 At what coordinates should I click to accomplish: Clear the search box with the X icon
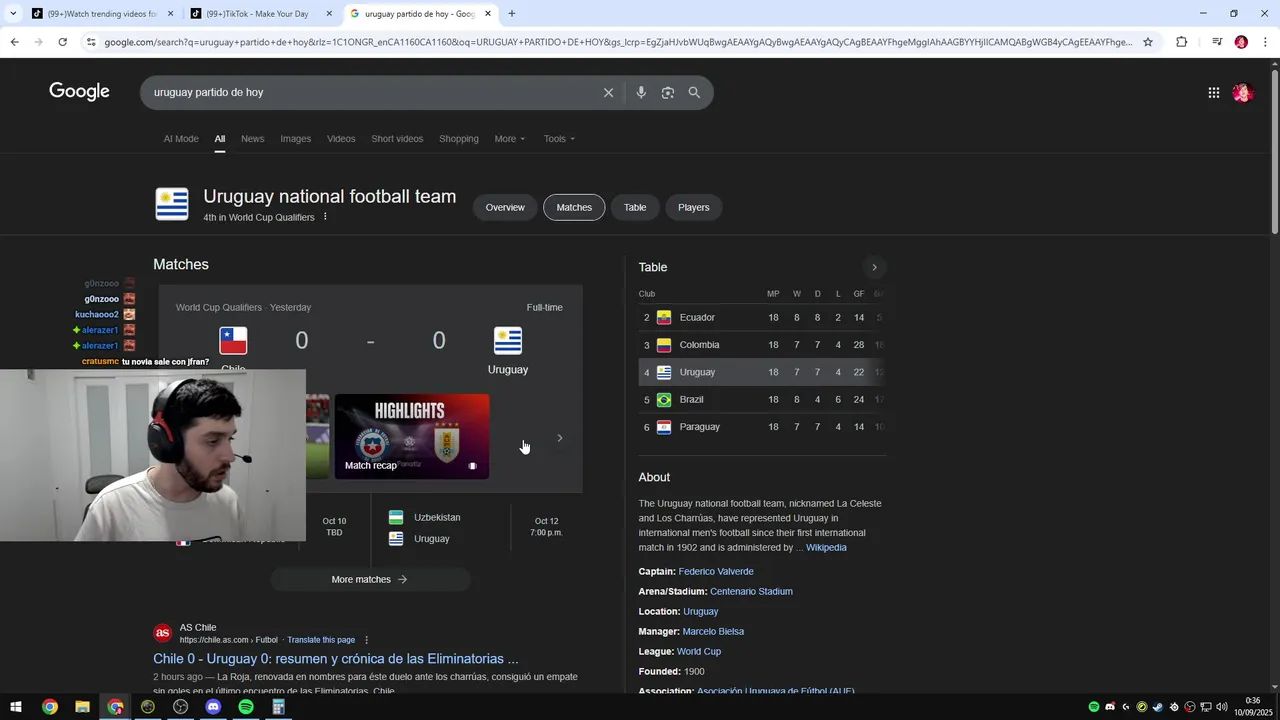pos(608,92)
